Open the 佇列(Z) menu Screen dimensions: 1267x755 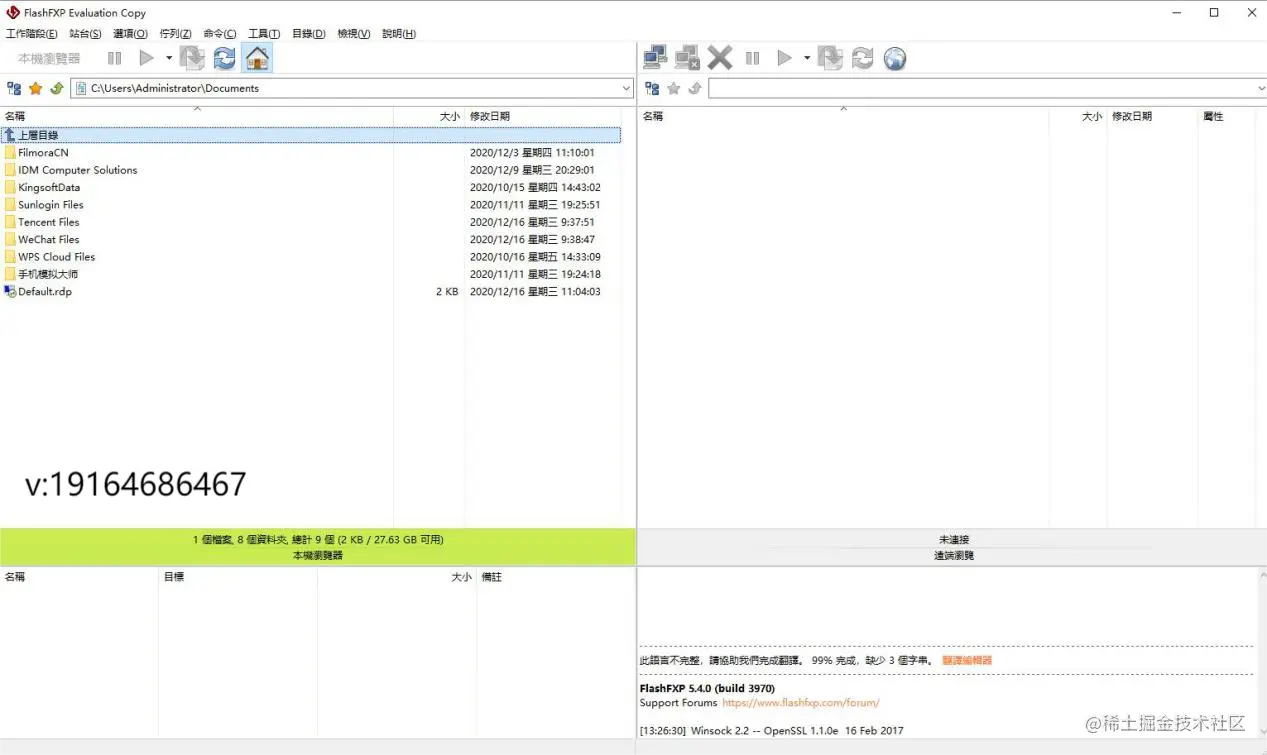pyautogui.click(x=175, y=33)
